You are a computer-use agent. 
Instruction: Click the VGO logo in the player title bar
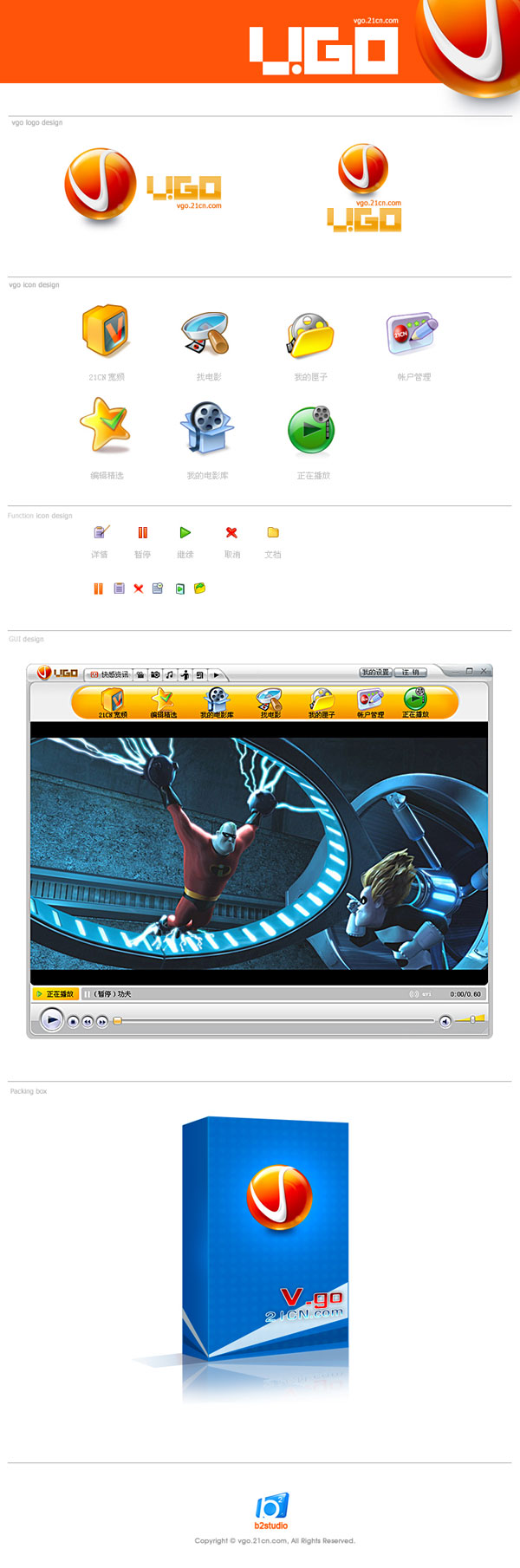point(57,673)
